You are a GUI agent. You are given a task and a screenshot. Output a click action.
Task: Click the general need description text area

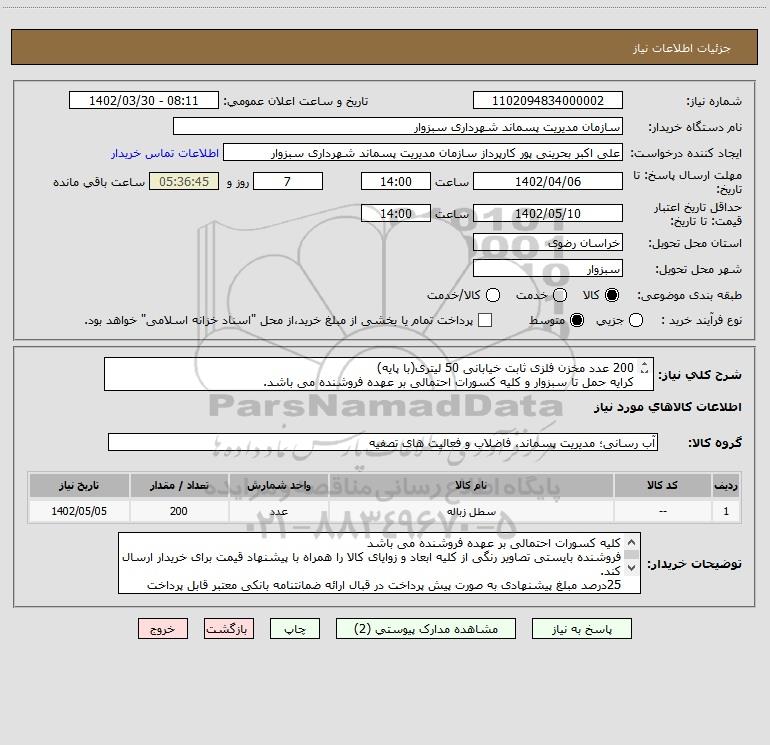pyautogui.click(x=379, y=374)
